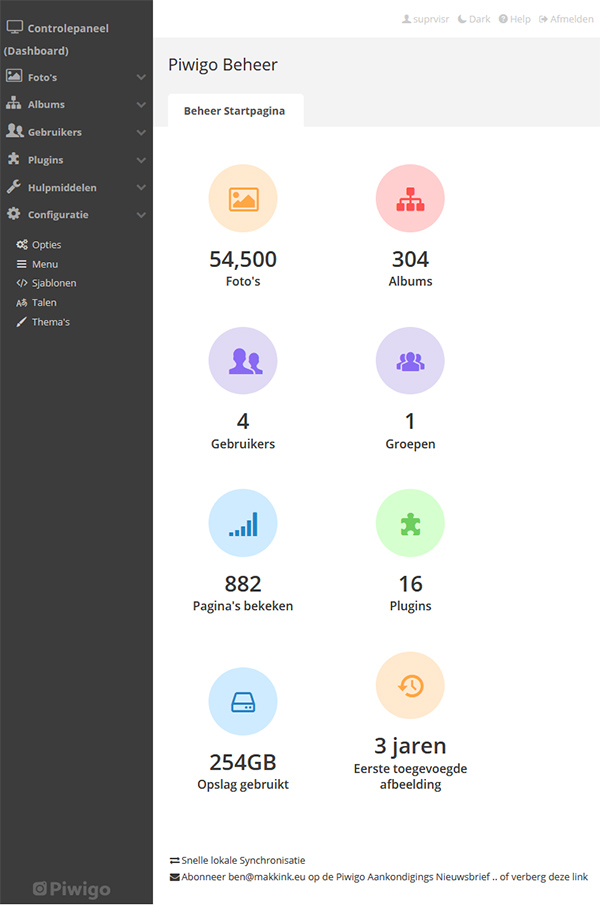Click the 3 jaren value
Image resolution: width=600 pixels, height=905 pixels.
410,746
